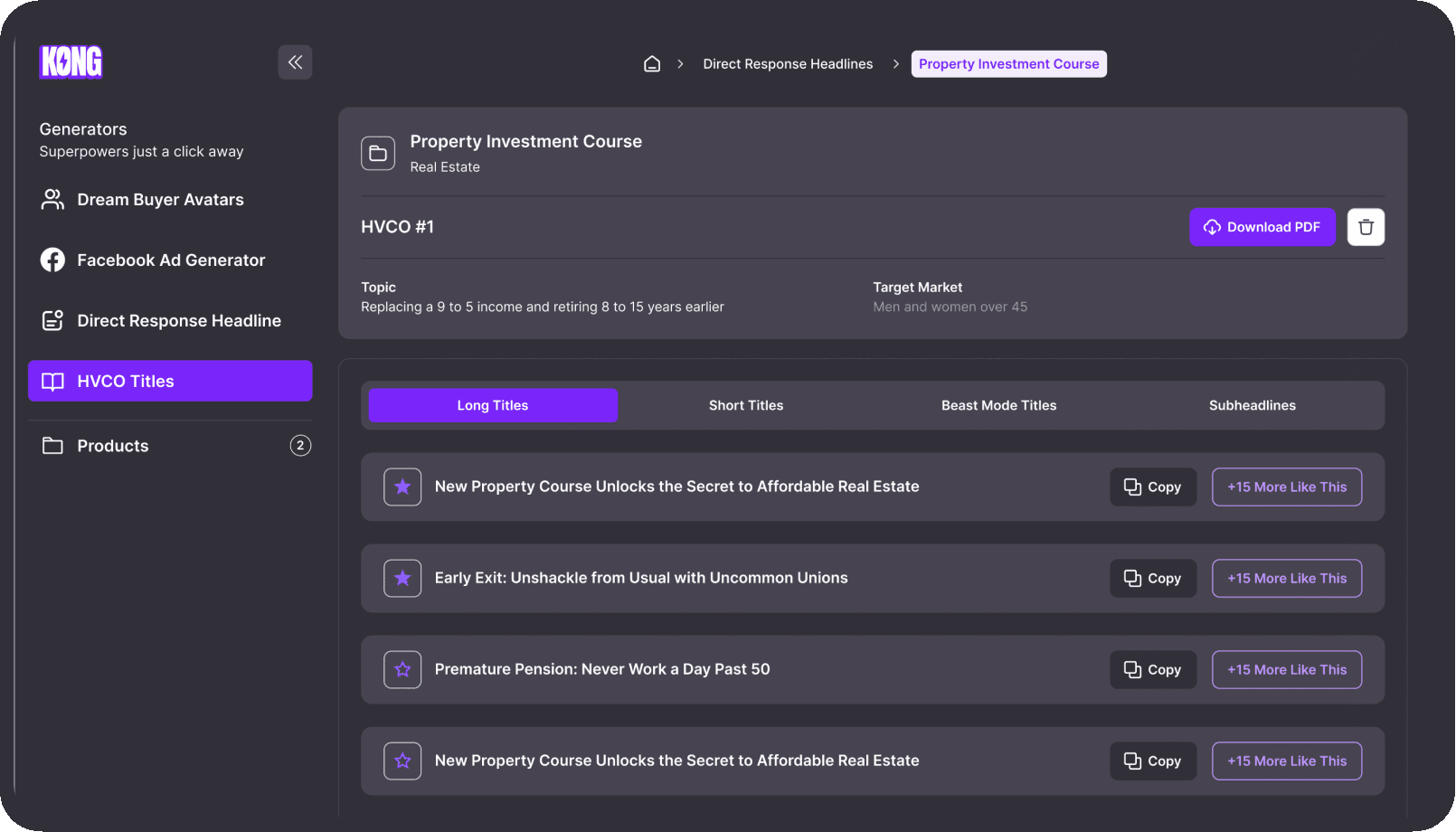The height and width of the screenshot is (832, 1456).
Task: Download the HVCO as PDF
Action: click(x=1262, y=227)
